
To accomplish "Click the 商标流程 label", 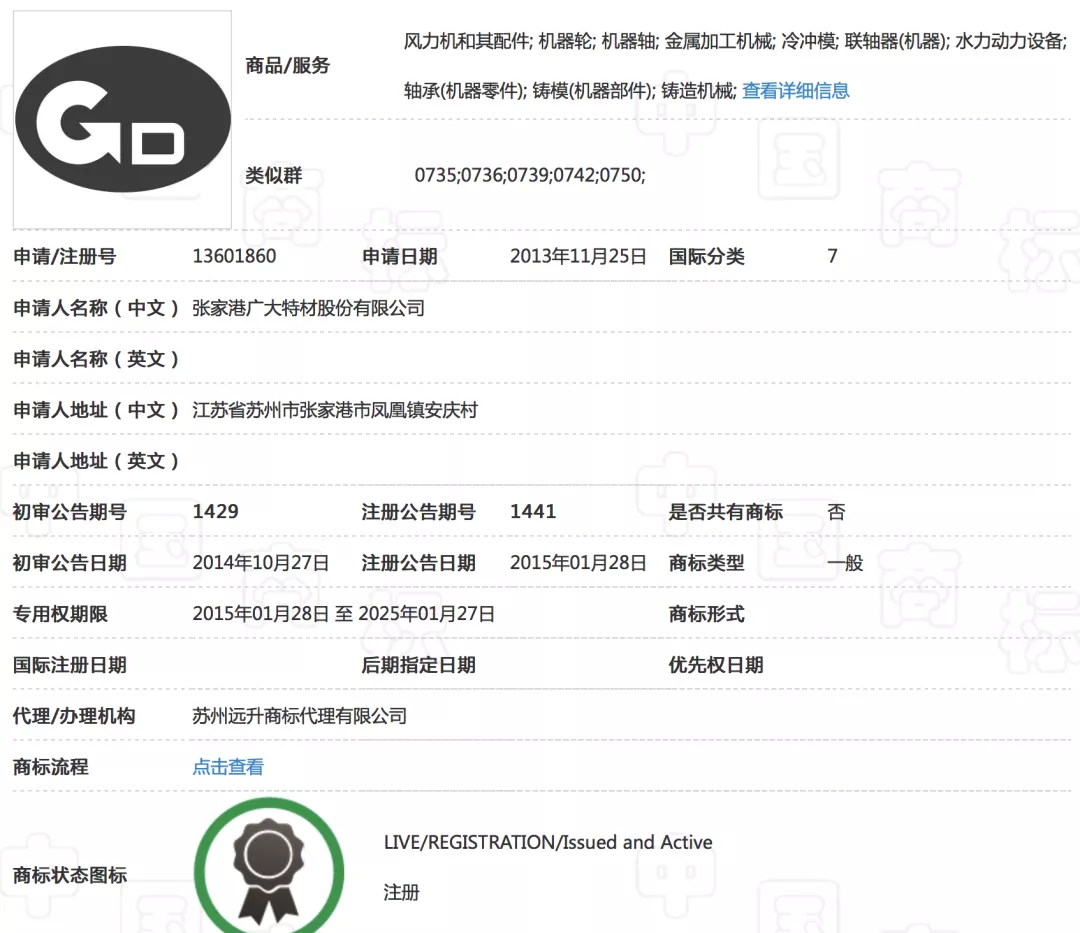I will point(51,767).
